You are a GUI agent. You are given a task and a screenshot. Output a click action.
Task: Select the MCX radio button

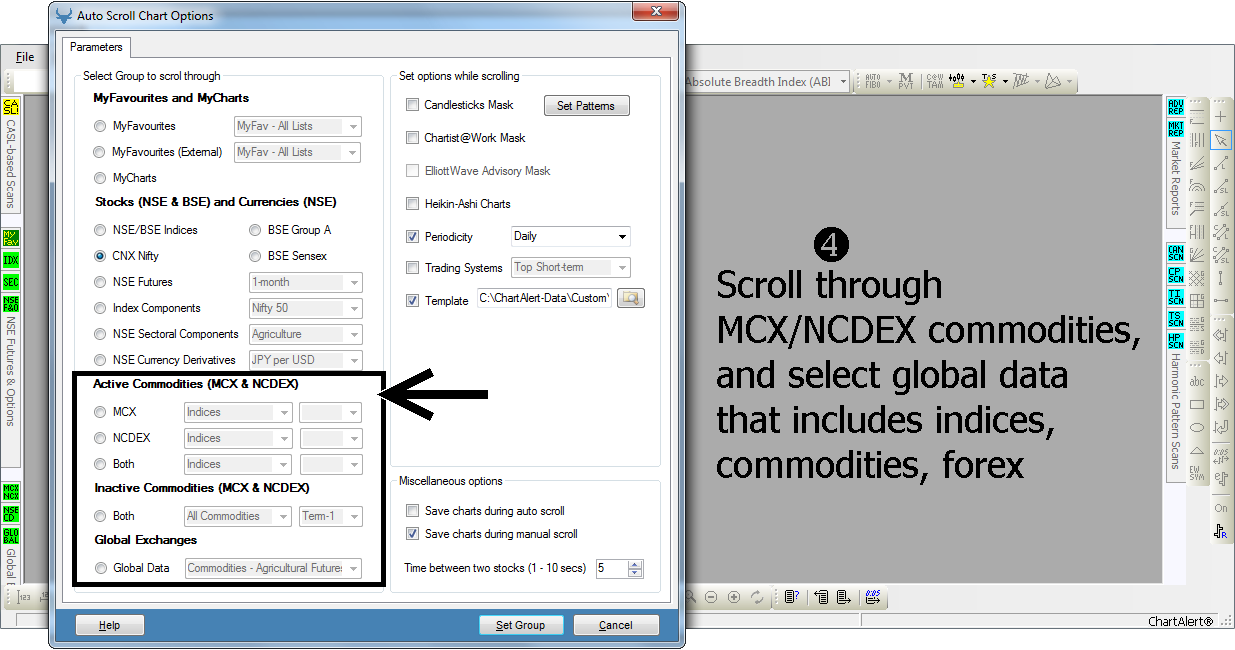99,412
